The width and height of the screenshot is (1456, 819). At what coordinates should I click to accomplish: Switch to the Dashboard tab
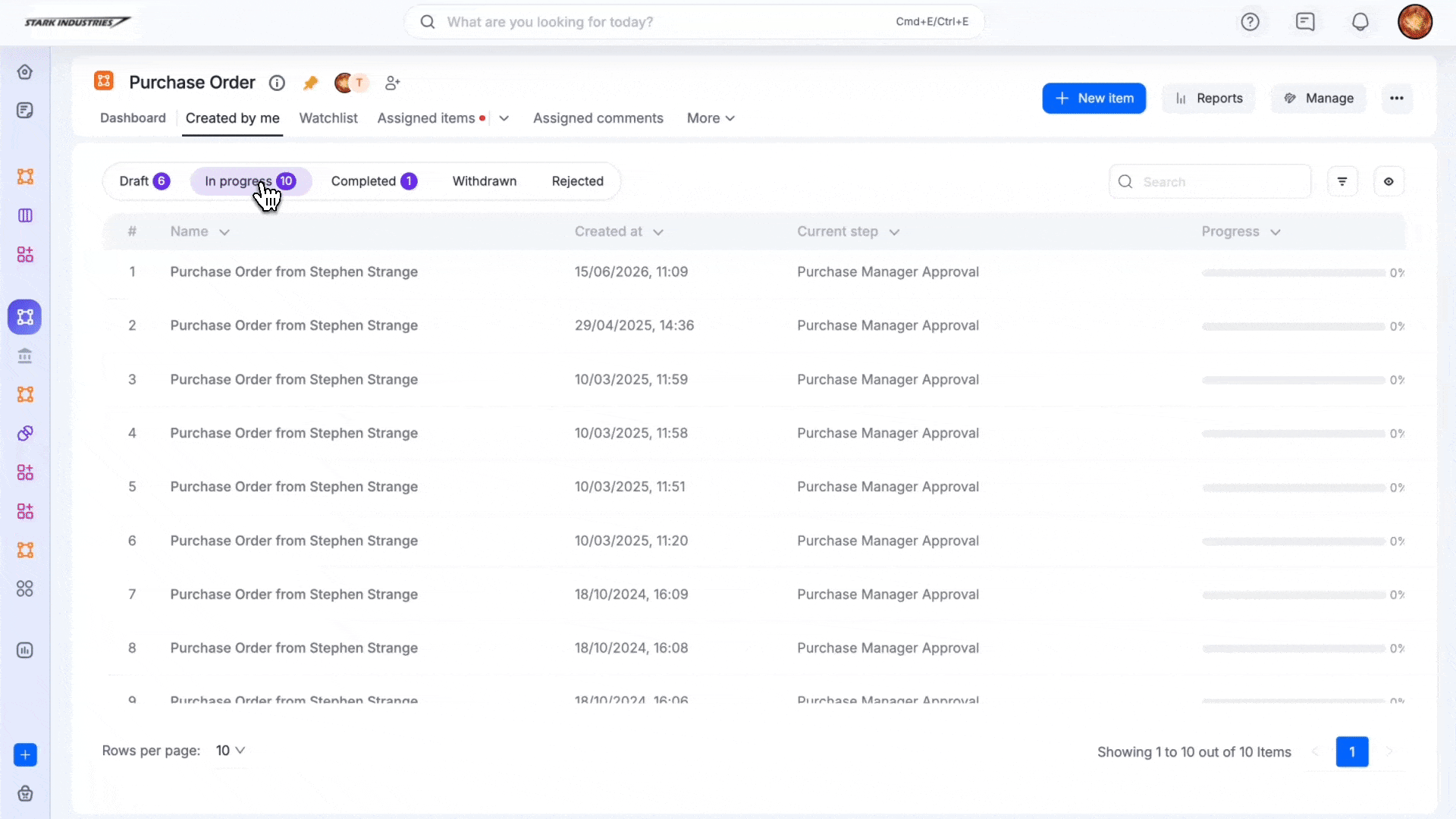point(133,118)
